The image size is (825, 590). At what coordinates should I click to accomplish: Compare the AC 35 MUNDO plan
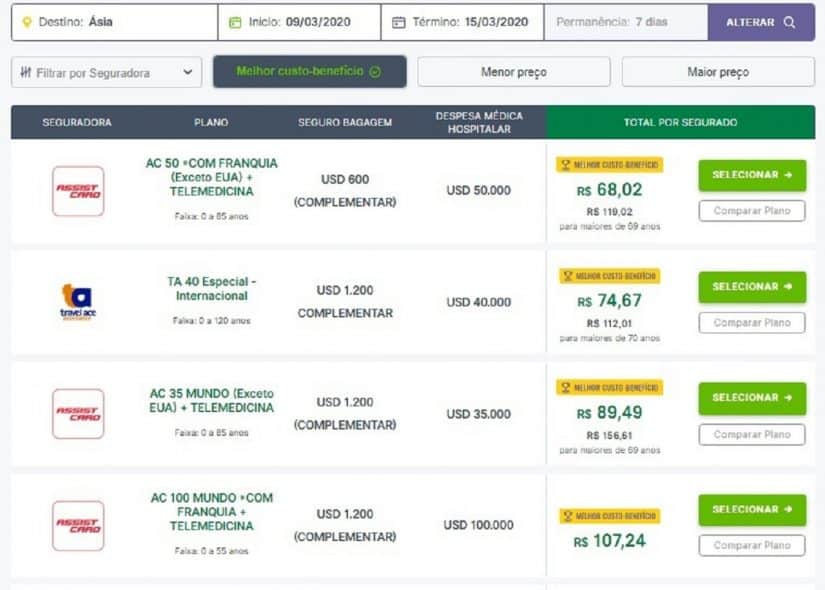[752, 435]
